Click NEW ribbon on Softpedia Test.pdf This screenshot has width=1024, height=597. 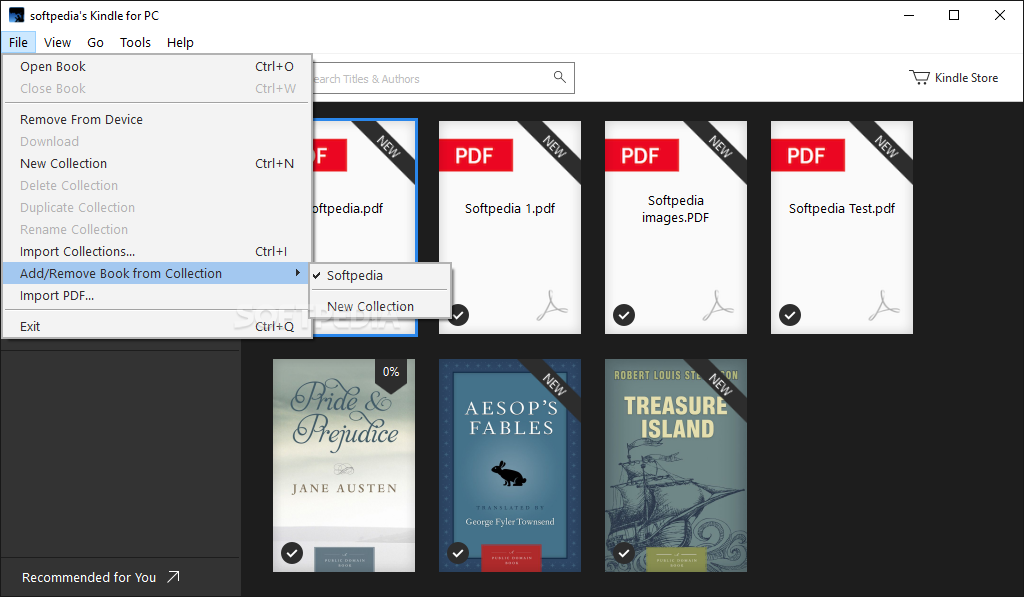884,148
